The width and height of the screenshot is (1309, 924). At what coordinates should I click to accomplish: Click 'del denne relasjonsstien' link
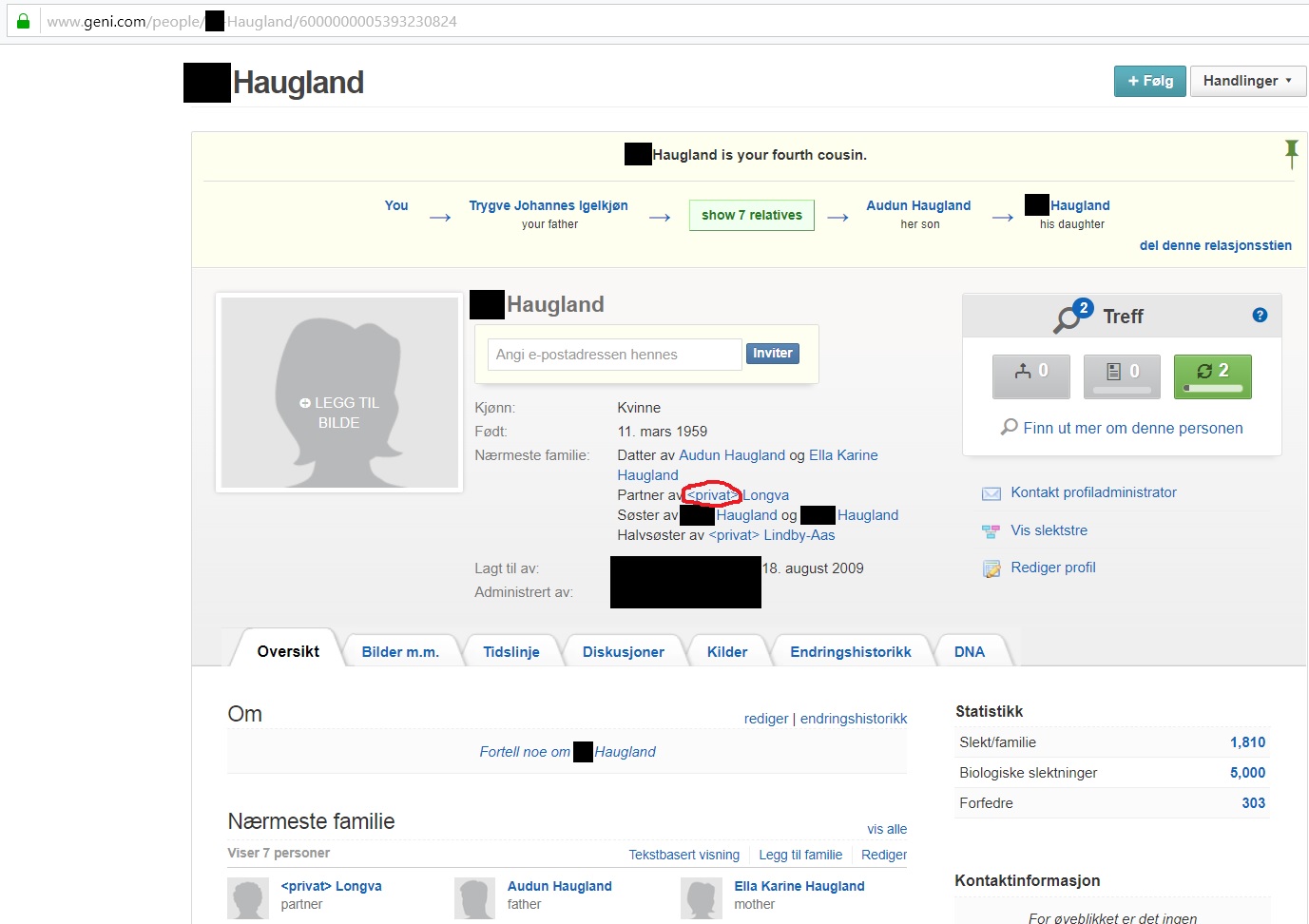pyautogui.click(x=1215, y=245)
